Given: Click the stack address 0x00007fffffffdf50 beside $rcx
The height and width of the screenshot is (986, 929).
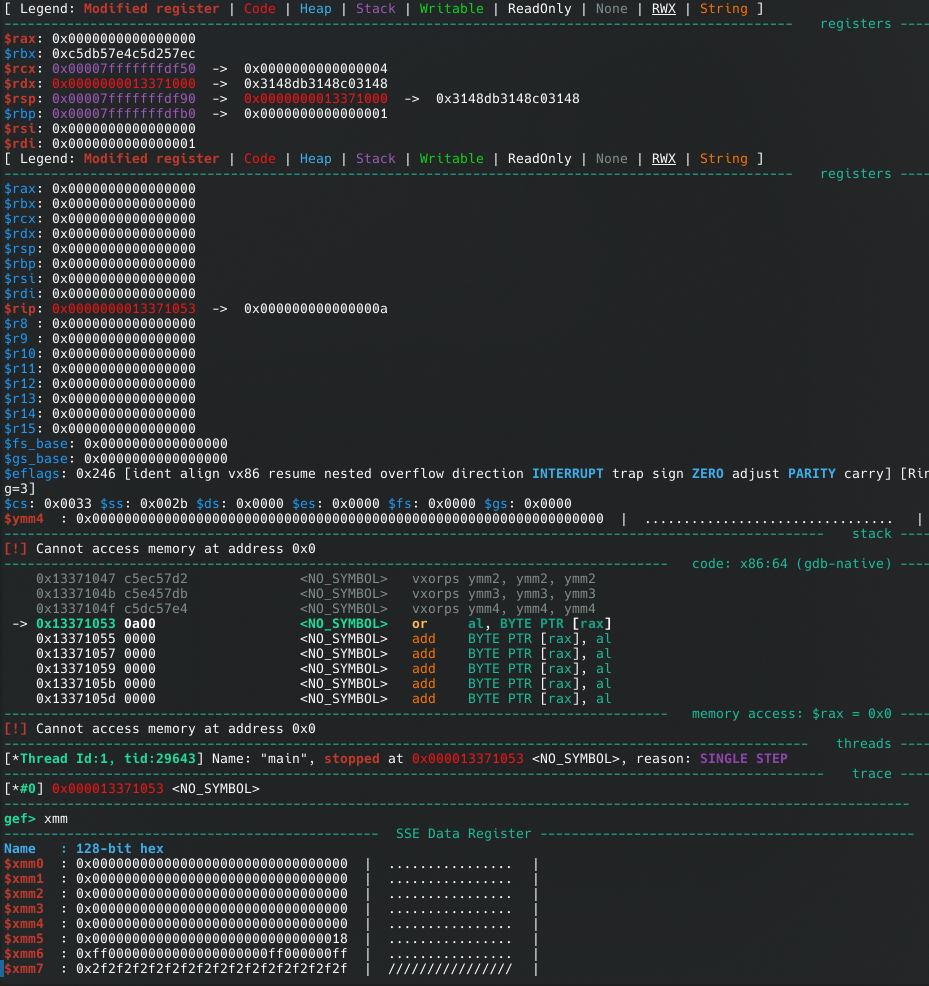Looking at the screenshot, I should point(123,69).
